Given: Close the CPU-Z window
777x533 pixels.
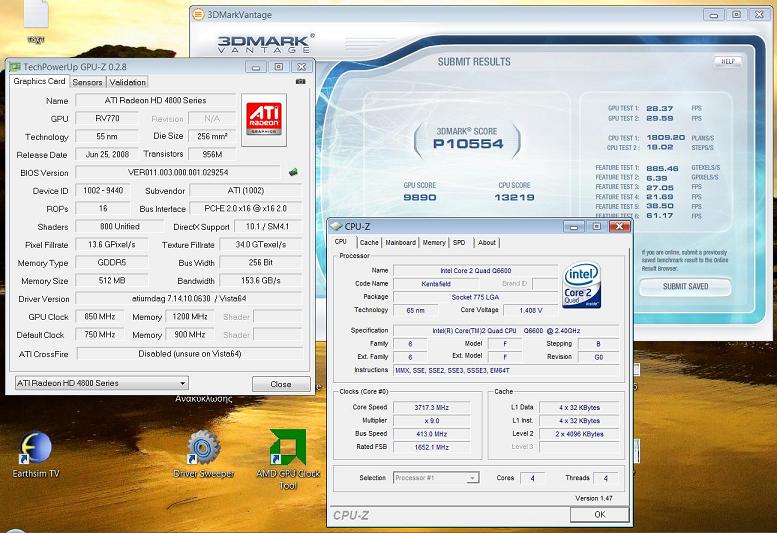Looking at the screenshot, I should (619, 226).
